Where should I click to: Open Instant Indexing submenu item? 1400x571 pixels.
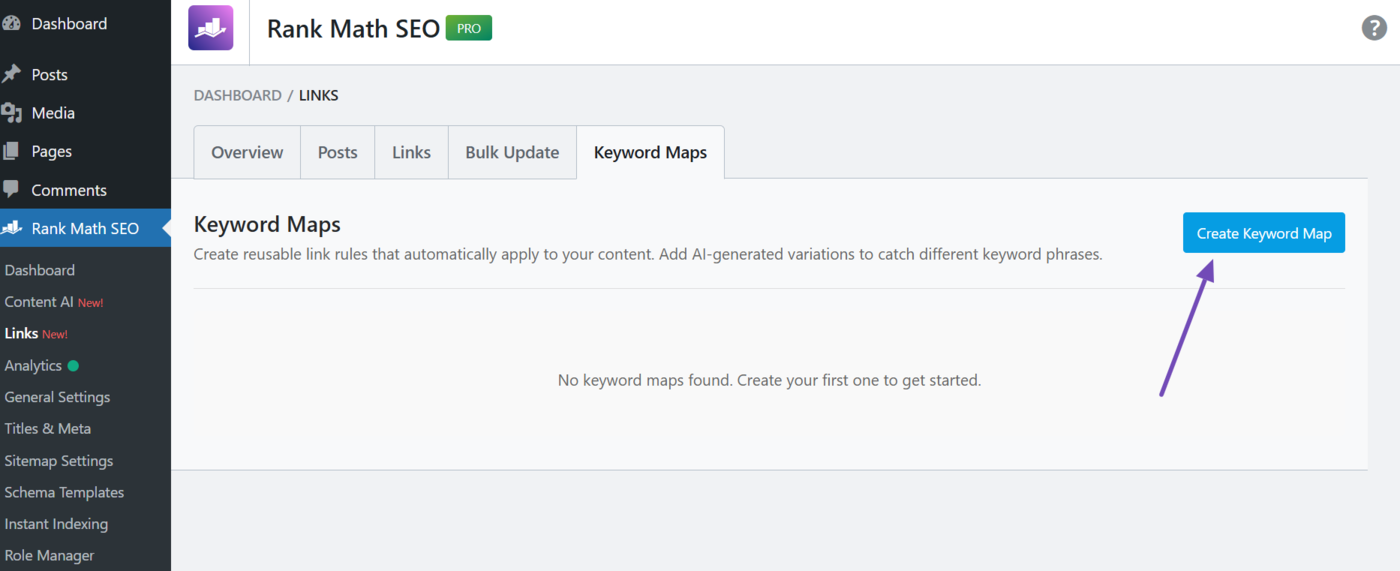tap(56, 523)
